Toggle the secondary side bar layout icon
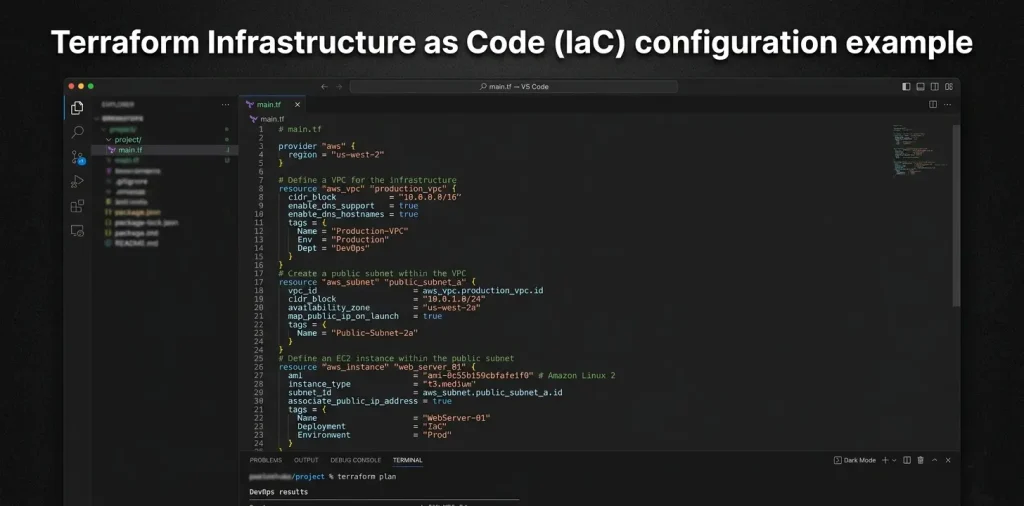This screenshot has height=506, width=1024. click(935, 86)
